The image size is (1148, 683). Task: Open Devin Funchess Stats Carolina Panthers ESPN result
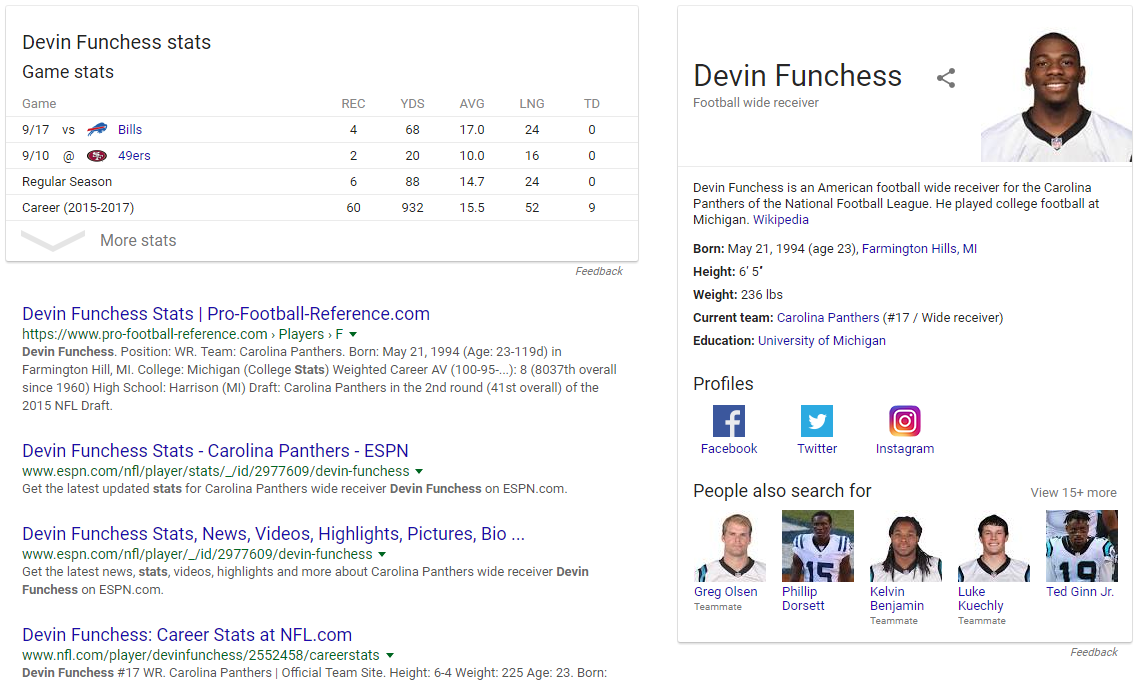215,450
